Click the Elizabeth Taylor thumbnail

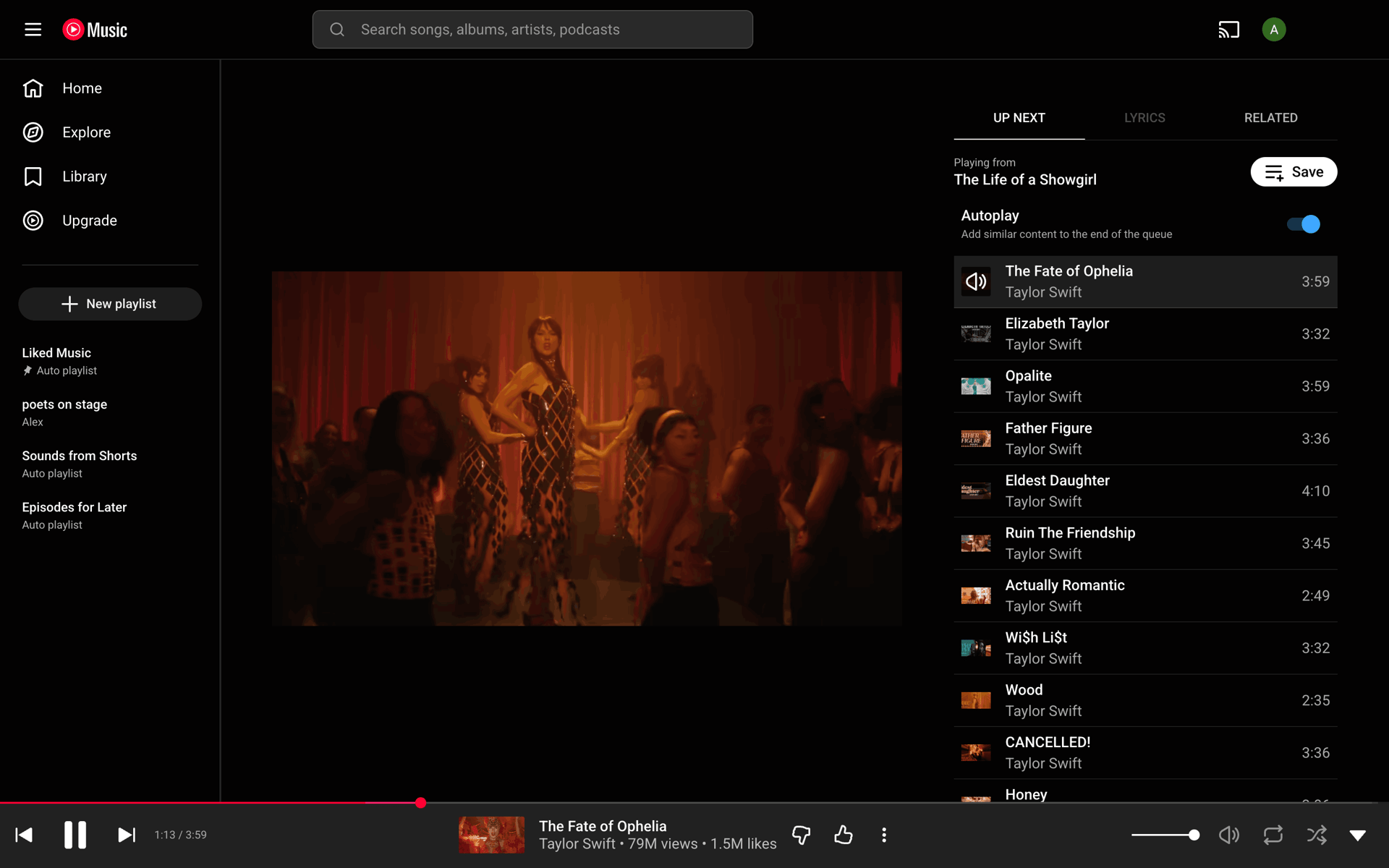click(976, 333)
